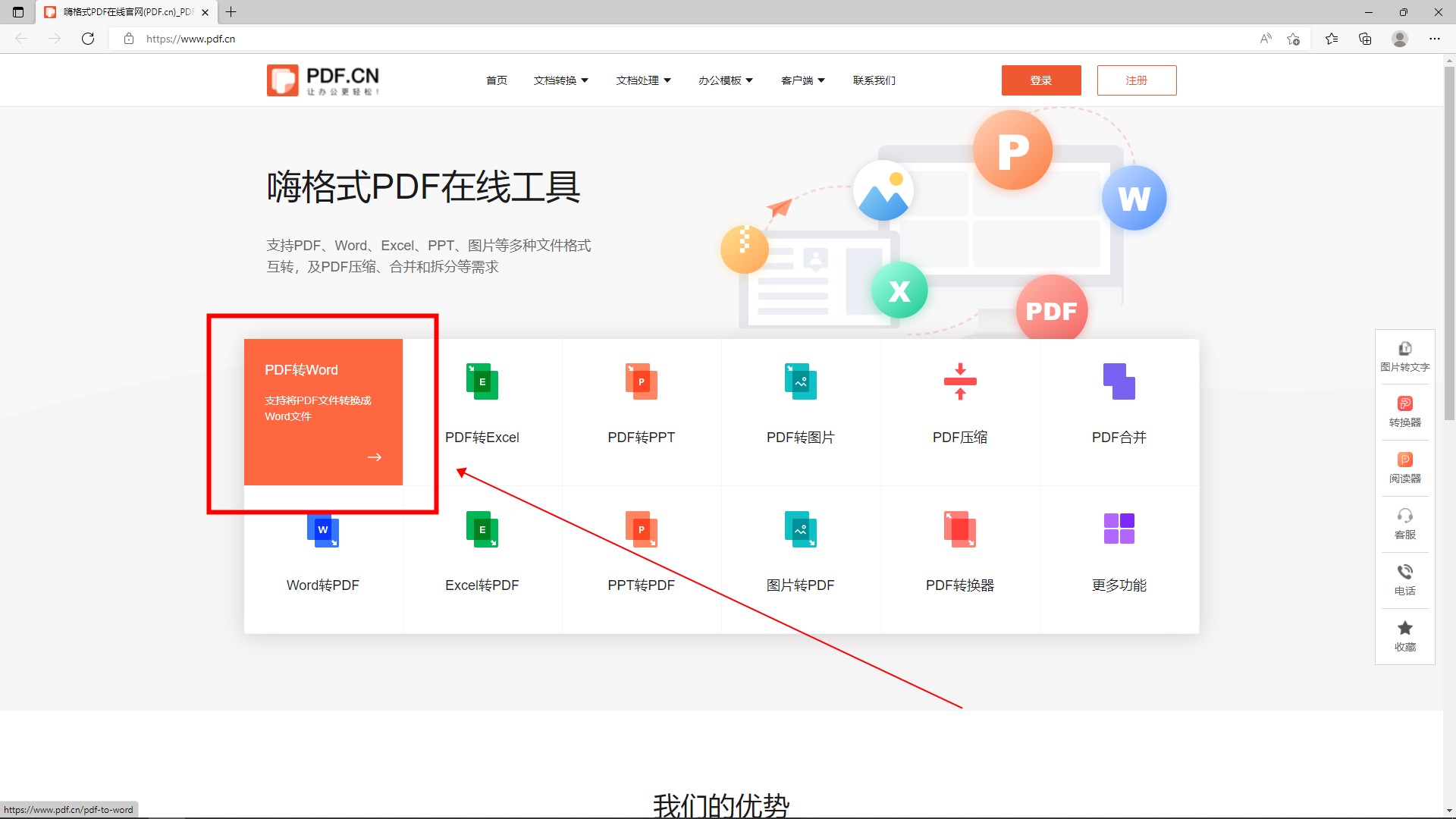Click the PDF.CN logo
The image size is (1456, 819).
coord(323,80)
